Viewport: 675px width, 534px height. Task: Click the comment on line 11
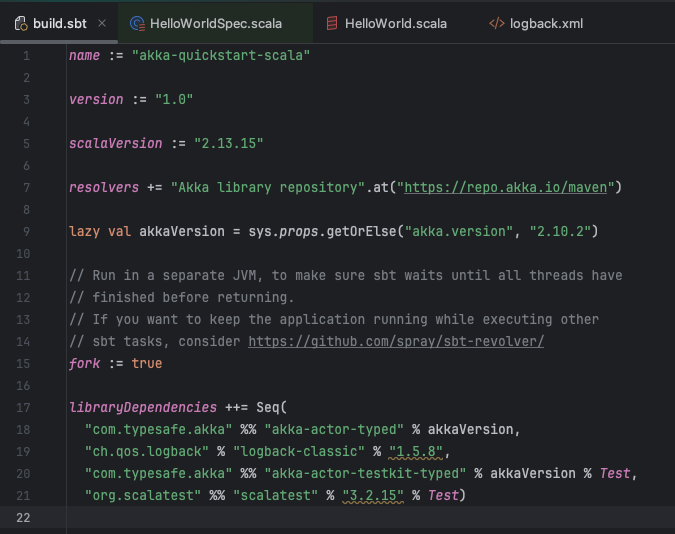(x=346, y=276)
